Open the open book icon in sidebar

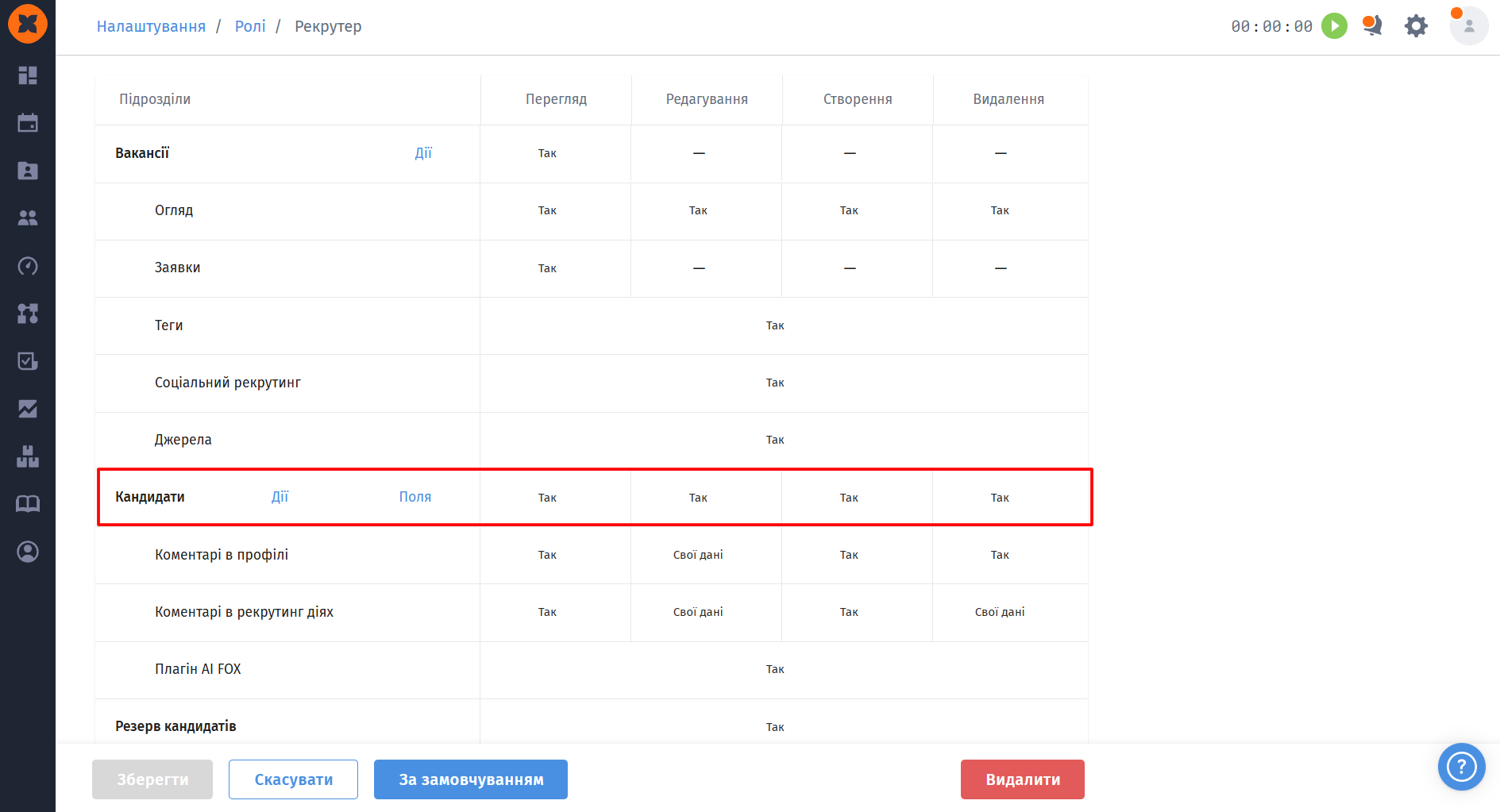click(x=28, y=504)
